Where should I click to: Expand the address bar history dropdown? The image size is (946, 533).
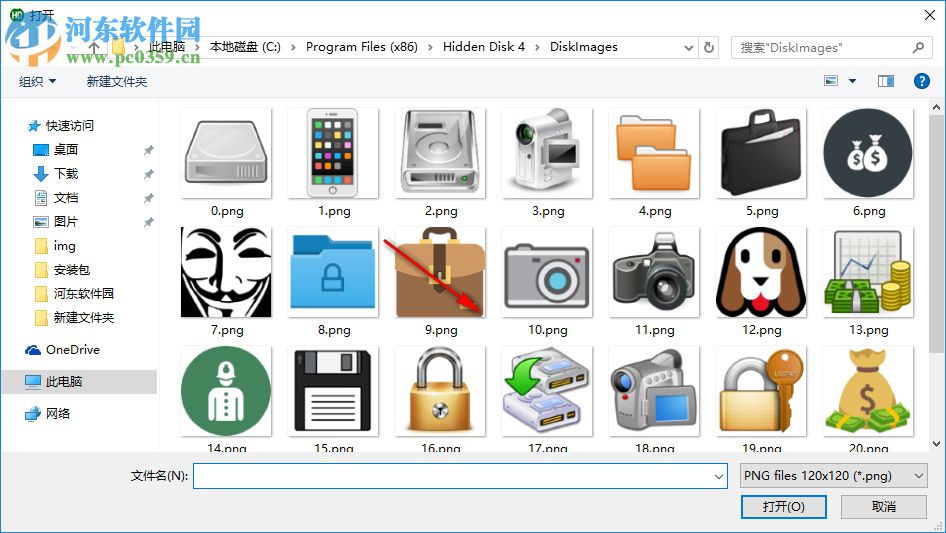[688, 48]
